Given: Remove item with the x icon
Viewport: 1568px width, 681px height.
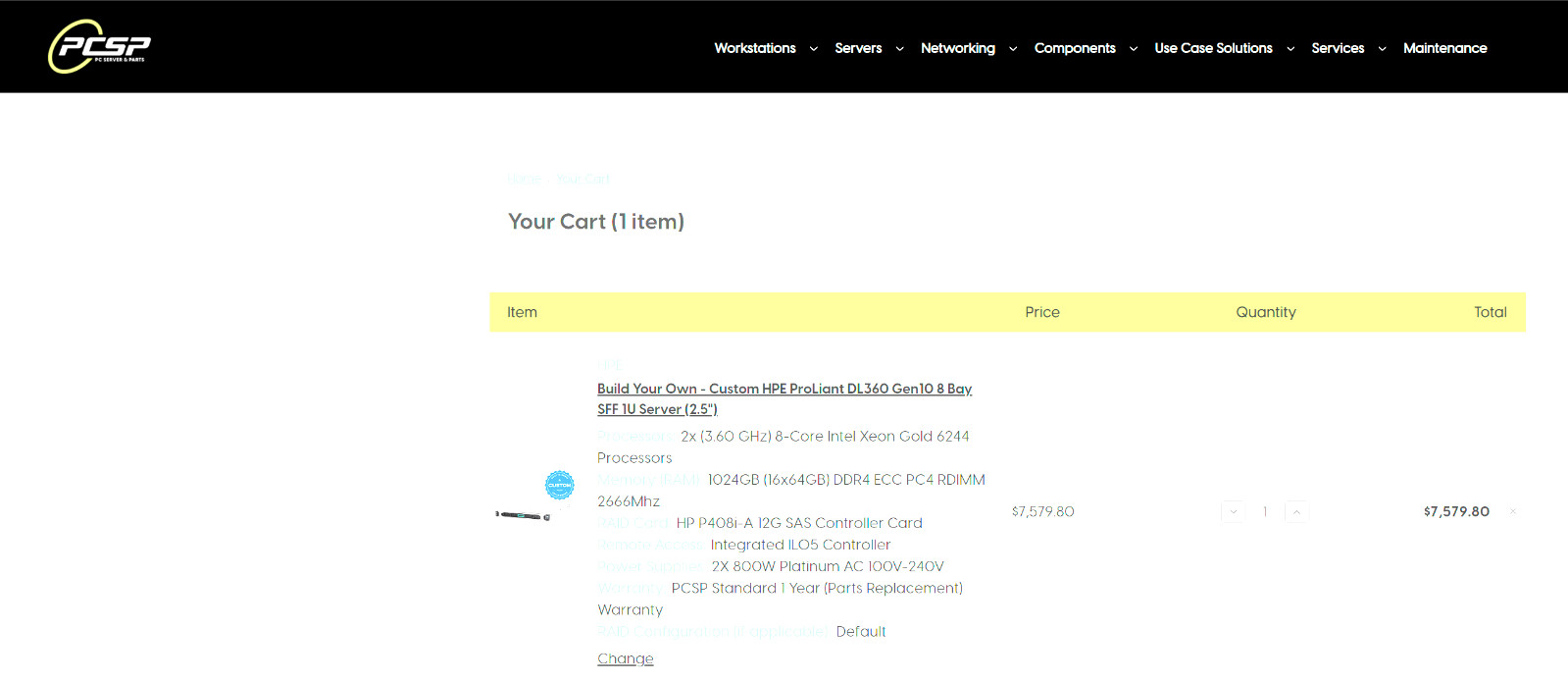Looking at the screenshot, I should point(1513,511).
